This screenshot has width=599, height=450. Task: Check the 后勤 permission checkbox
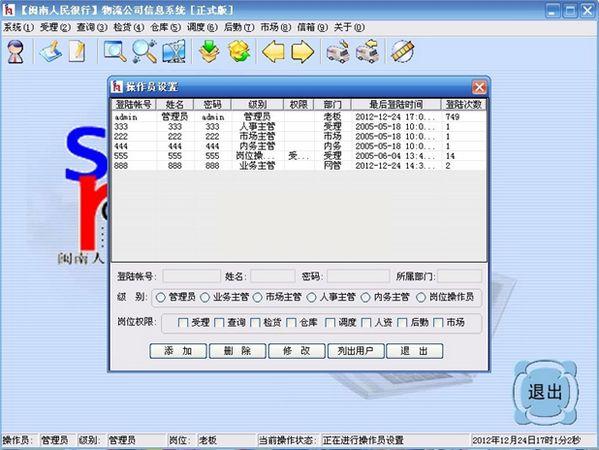tap(402, 323)
